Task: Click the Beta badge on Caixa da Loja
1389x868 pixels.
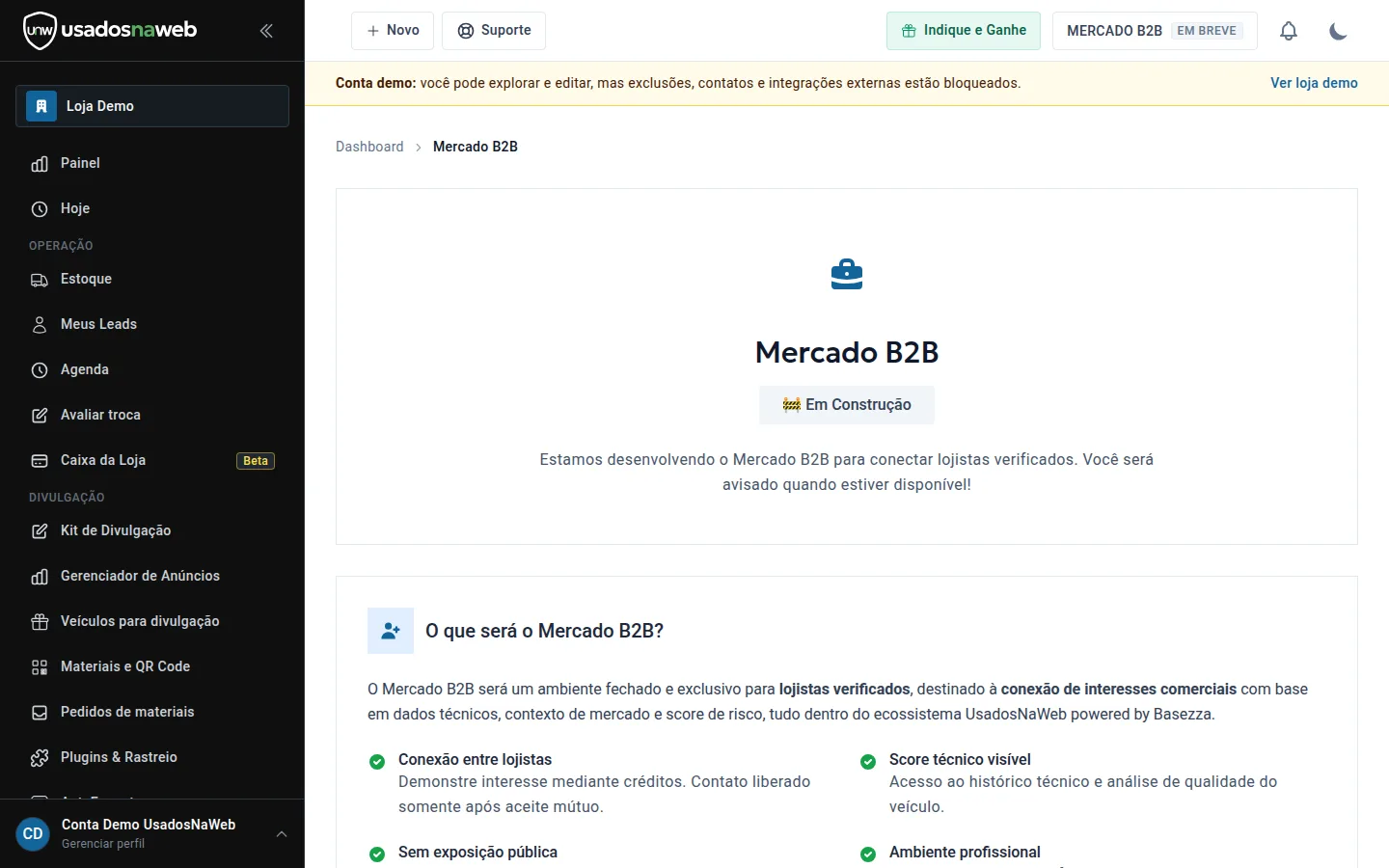Action: [x=256, y=461]
